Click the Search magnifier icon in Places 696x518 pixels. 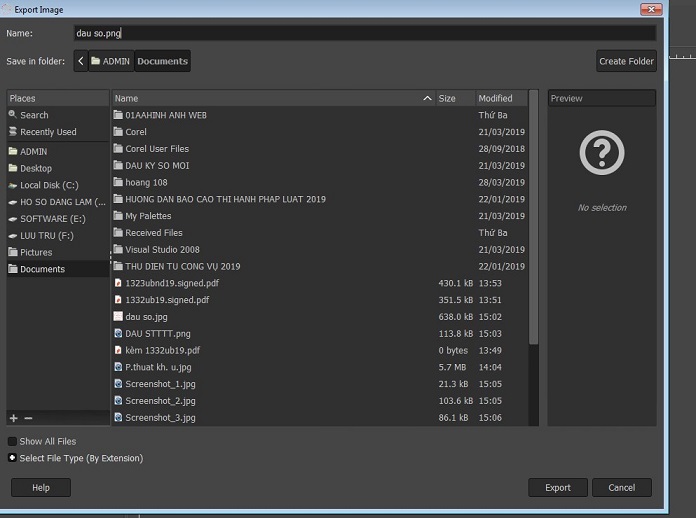13,115
